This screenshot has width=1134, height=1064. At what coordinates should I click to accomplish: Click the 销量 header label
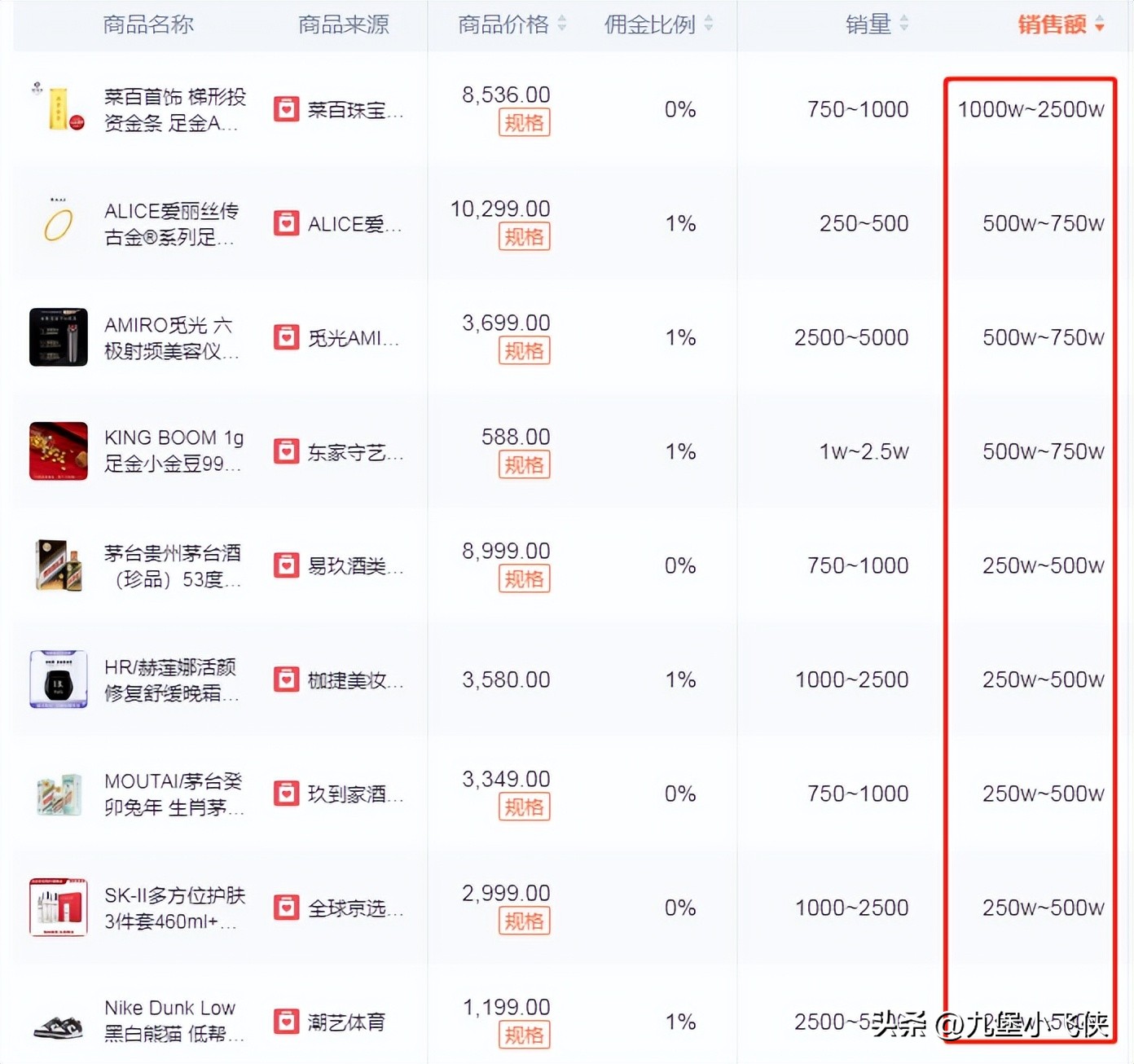[x=868, y=24]
